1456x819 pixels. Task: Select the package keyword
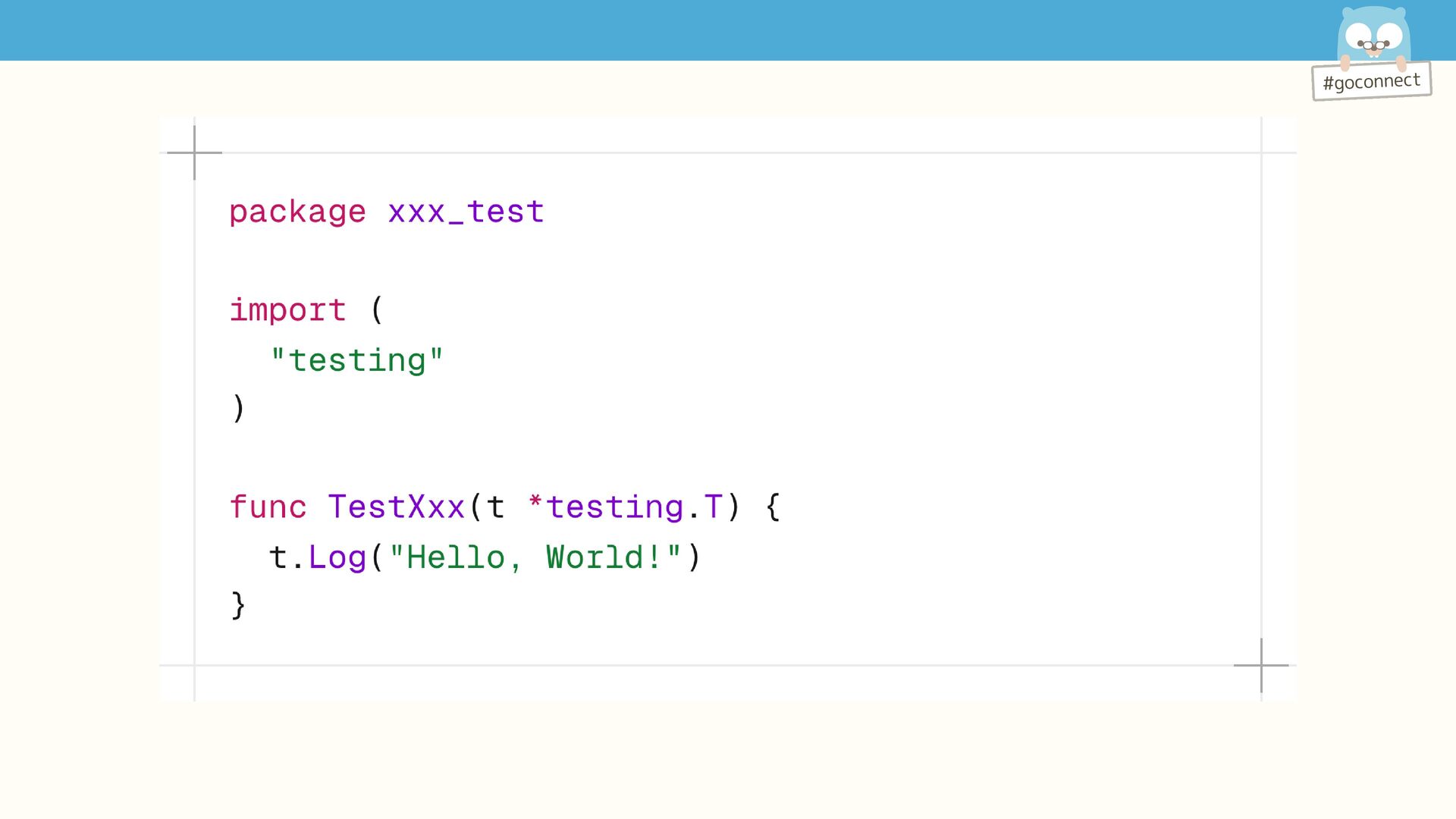297,212
